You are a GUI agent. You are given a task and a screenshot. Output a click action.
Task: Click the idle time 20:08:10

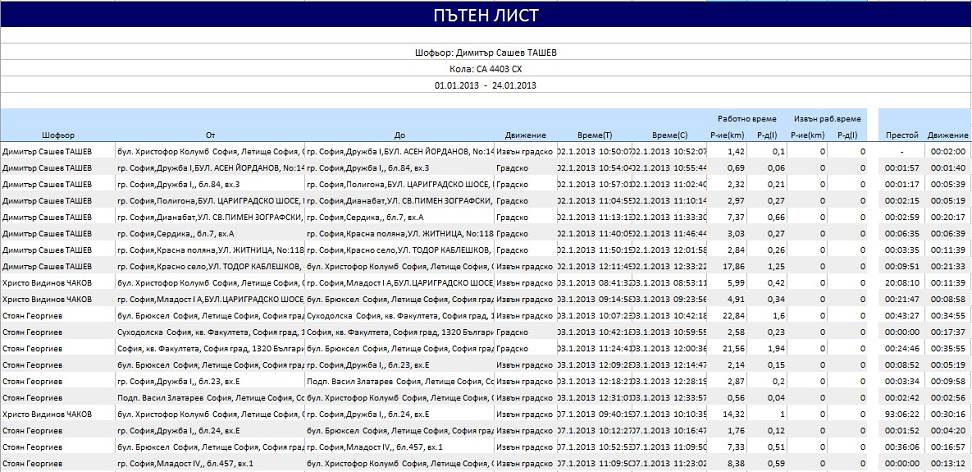click(x=901, y=283)
